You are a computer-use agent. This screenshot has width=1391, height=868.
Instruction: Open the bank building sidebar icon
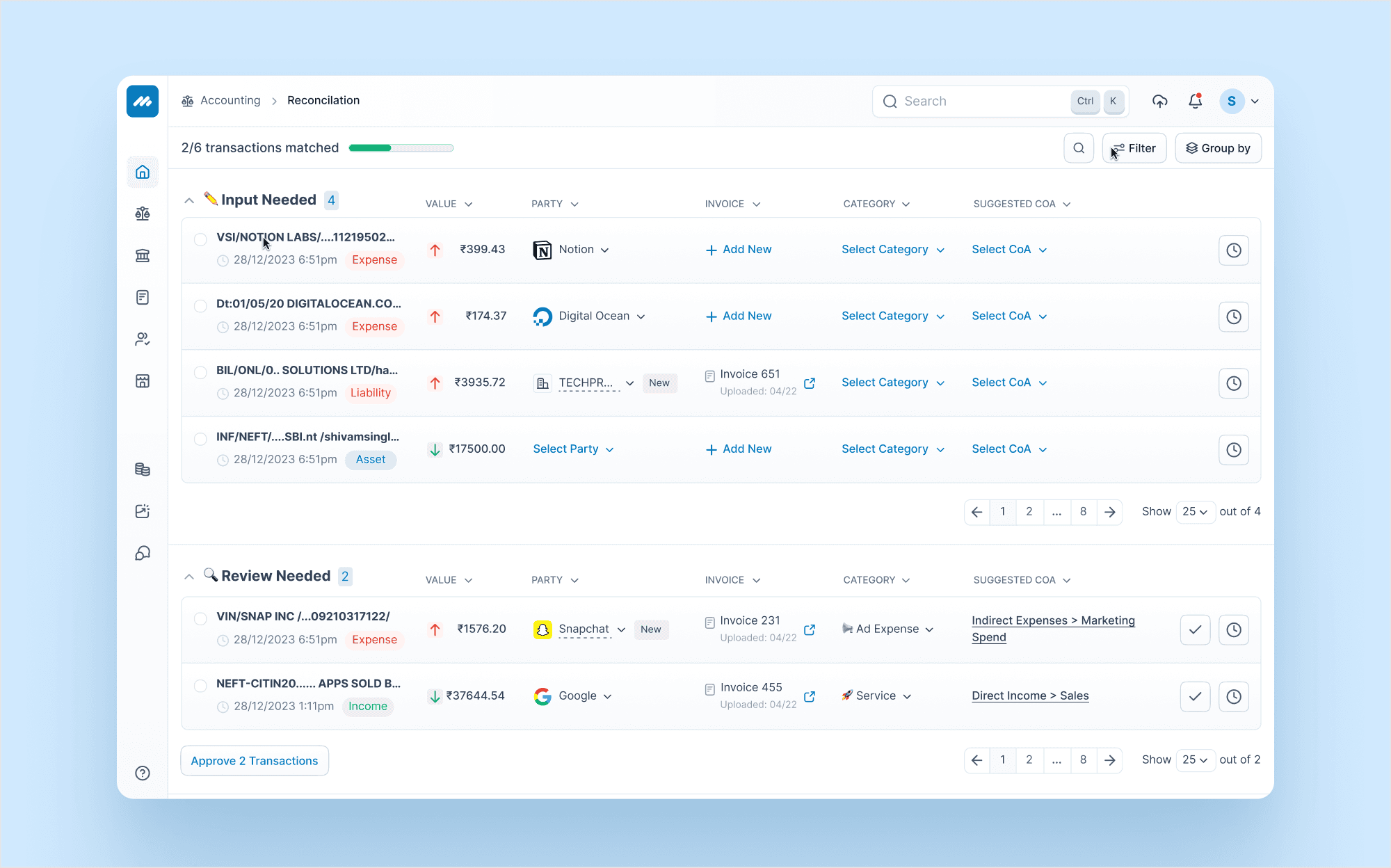(x=143, y=255)
